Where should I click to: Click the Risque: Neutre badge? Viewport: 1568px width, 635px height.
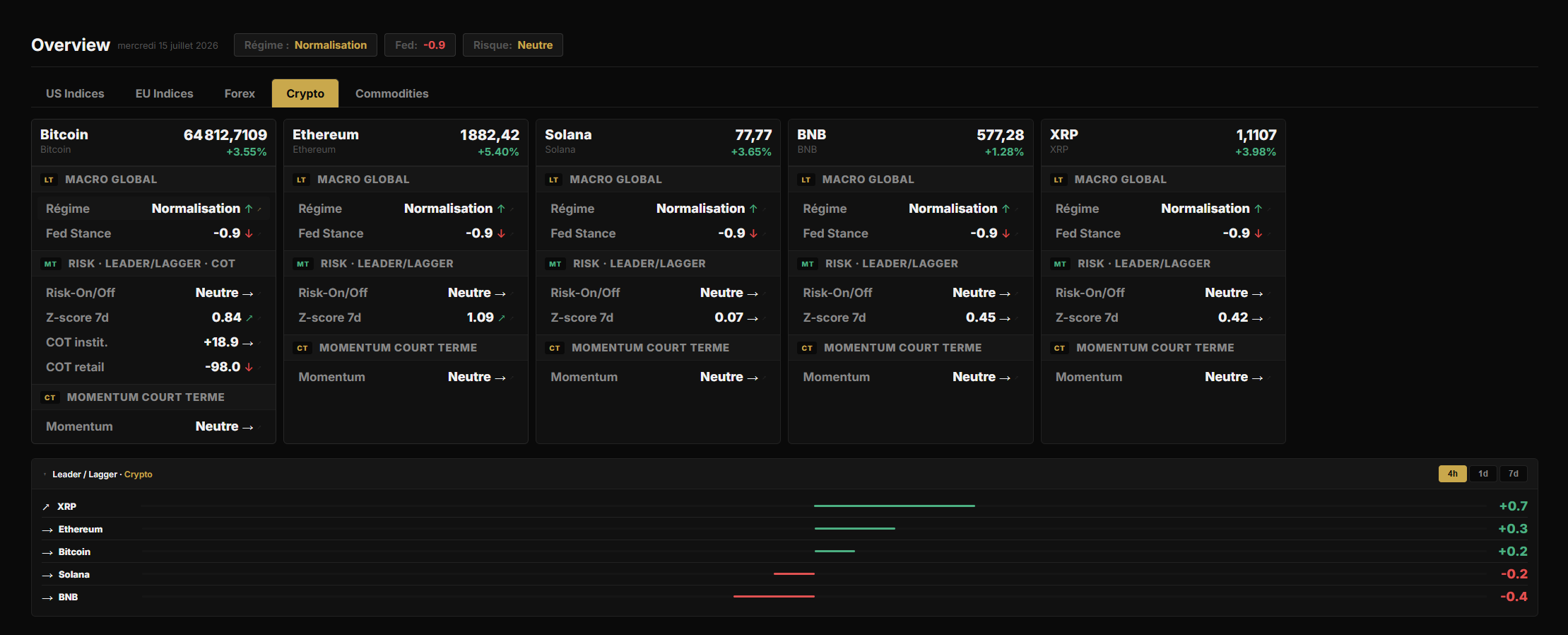tap(513, 45)
